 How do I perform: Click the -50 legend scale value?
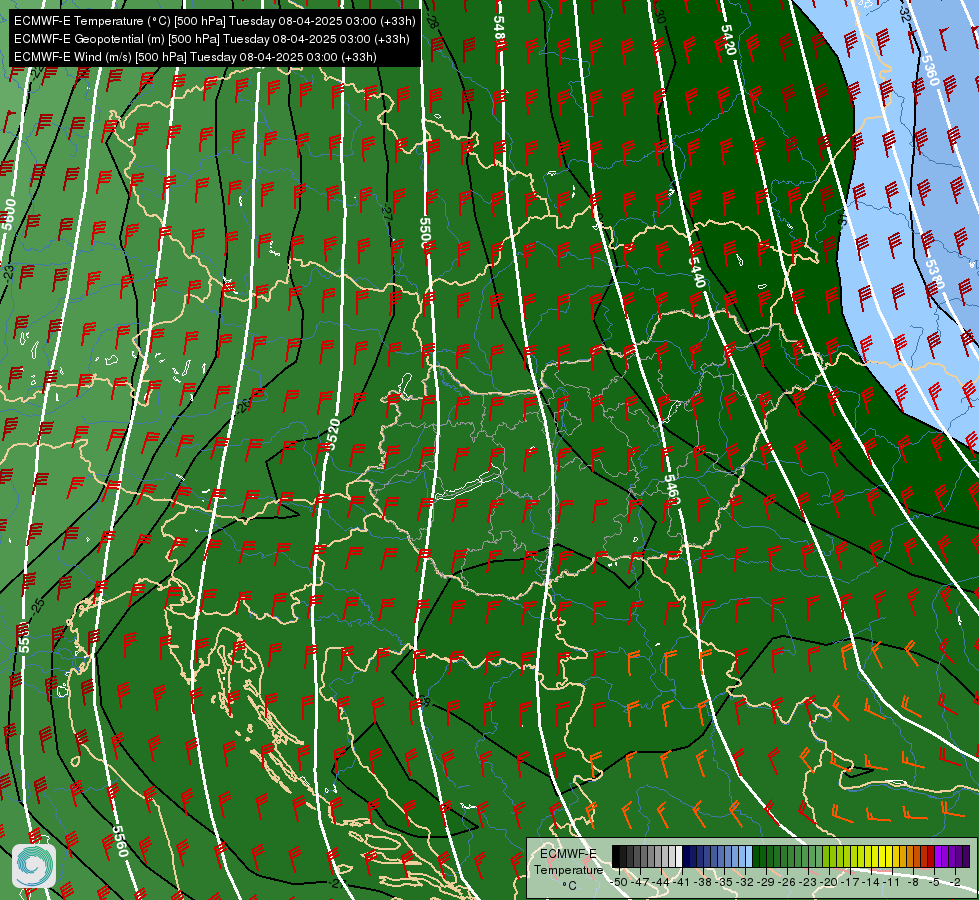(x=618, y=882)
